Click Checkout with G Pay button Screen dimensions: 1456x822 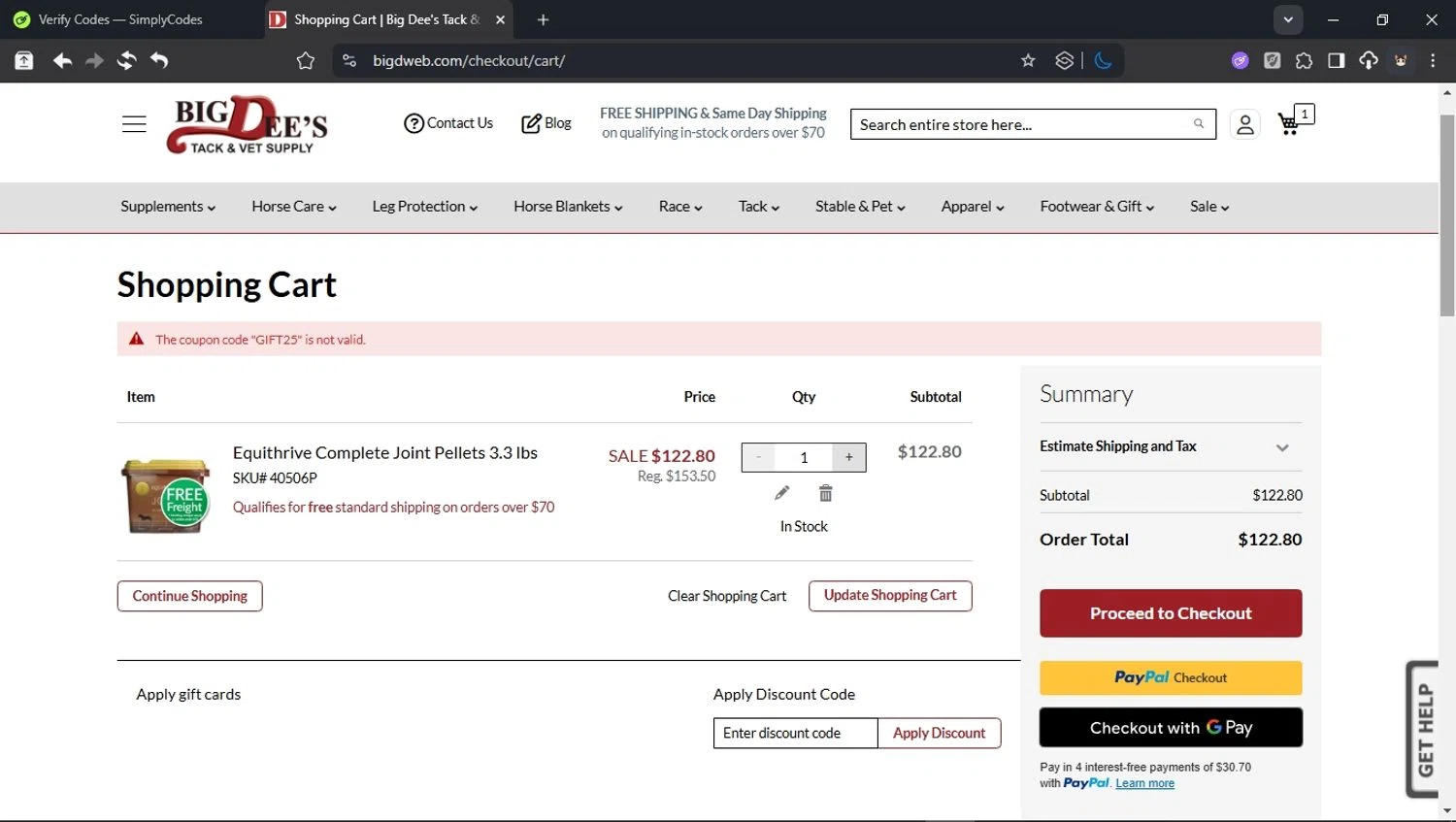tap(1171, 727)
